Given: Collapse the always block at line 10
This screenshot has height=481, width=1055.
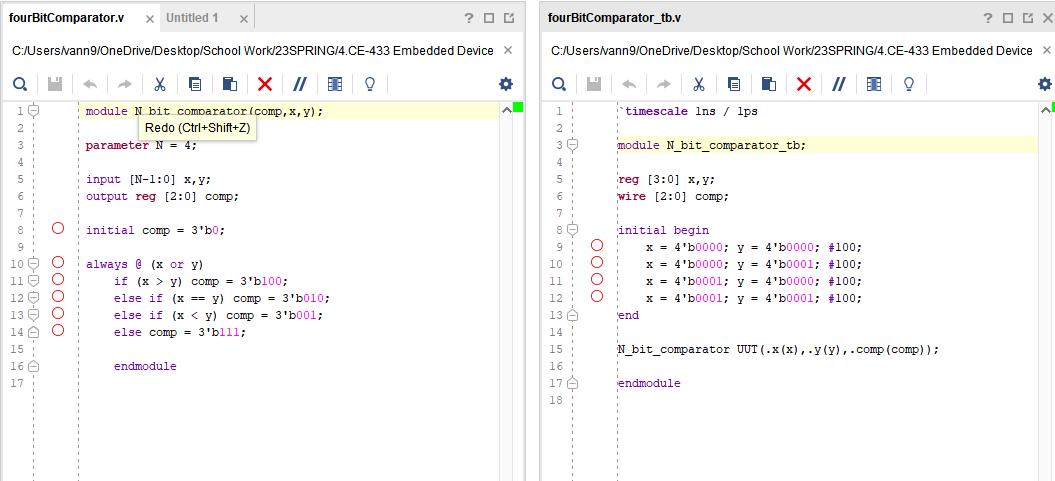Looking at the screenshot, I should (x=33, y=264).
